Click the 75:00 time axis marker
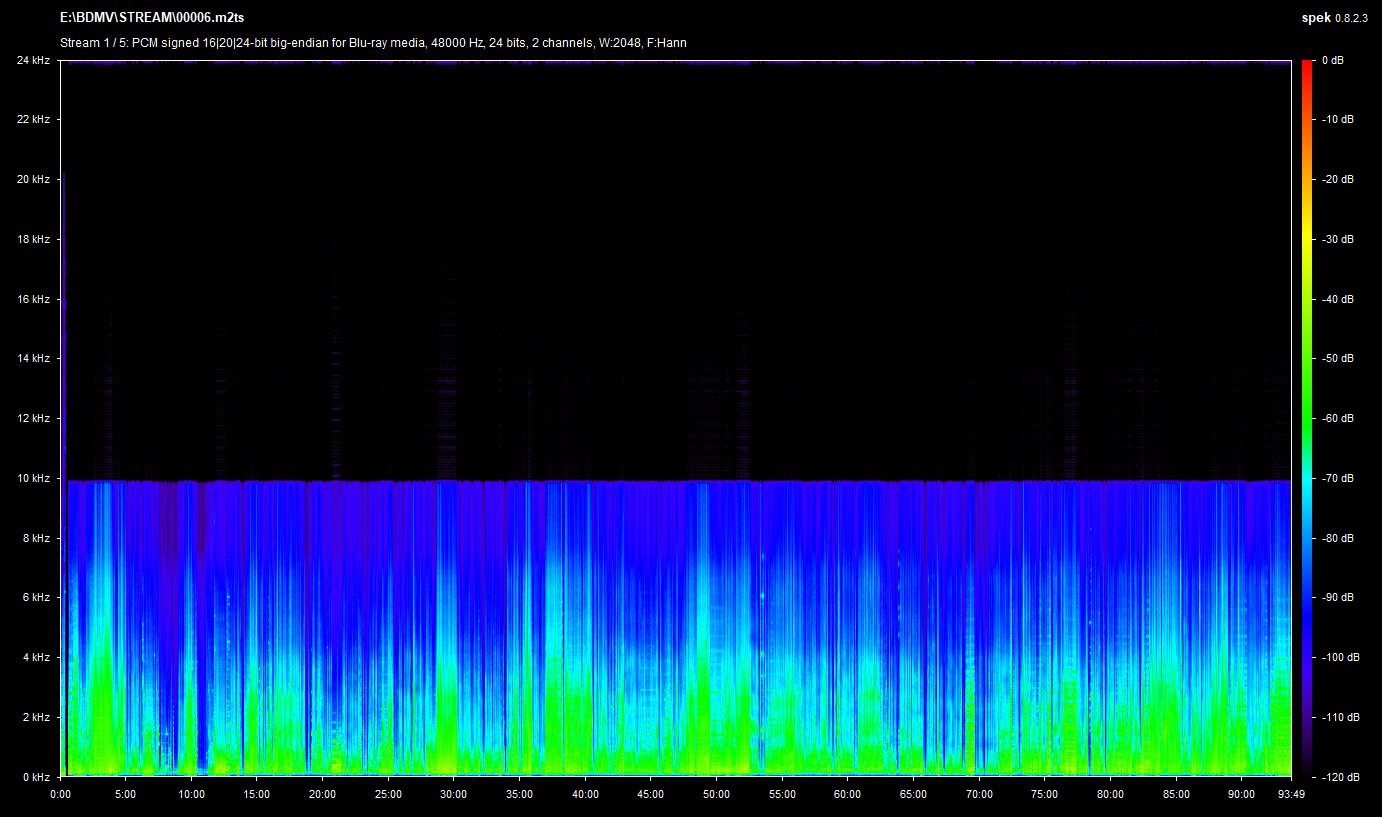Screen dimensions: 1382x817 tap(1044, 794)
